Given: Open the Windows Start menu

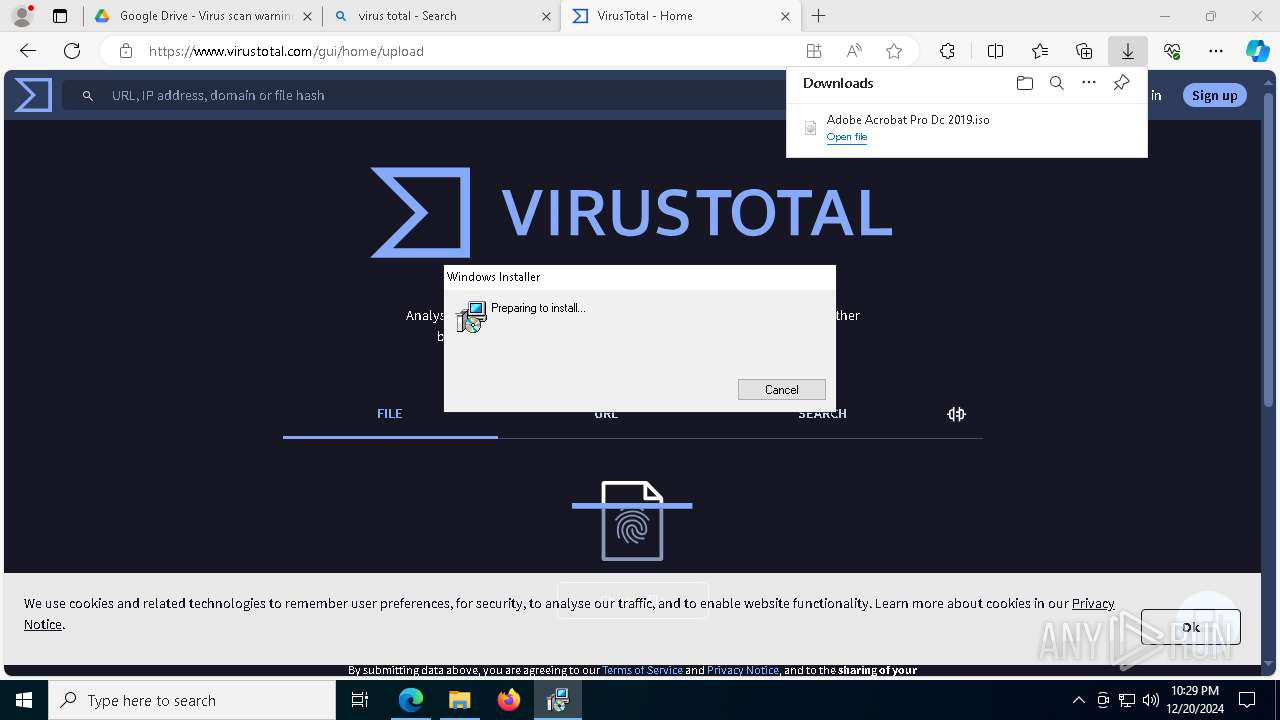Looking at the screenshot, I should point(24,700).
